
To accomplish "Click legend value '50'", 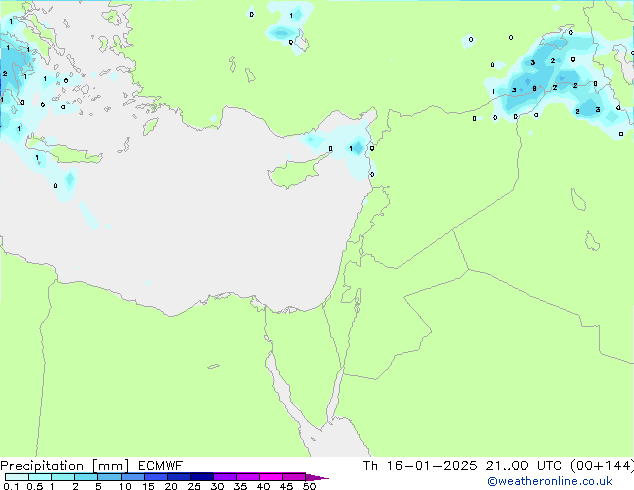I will point(309,486).
